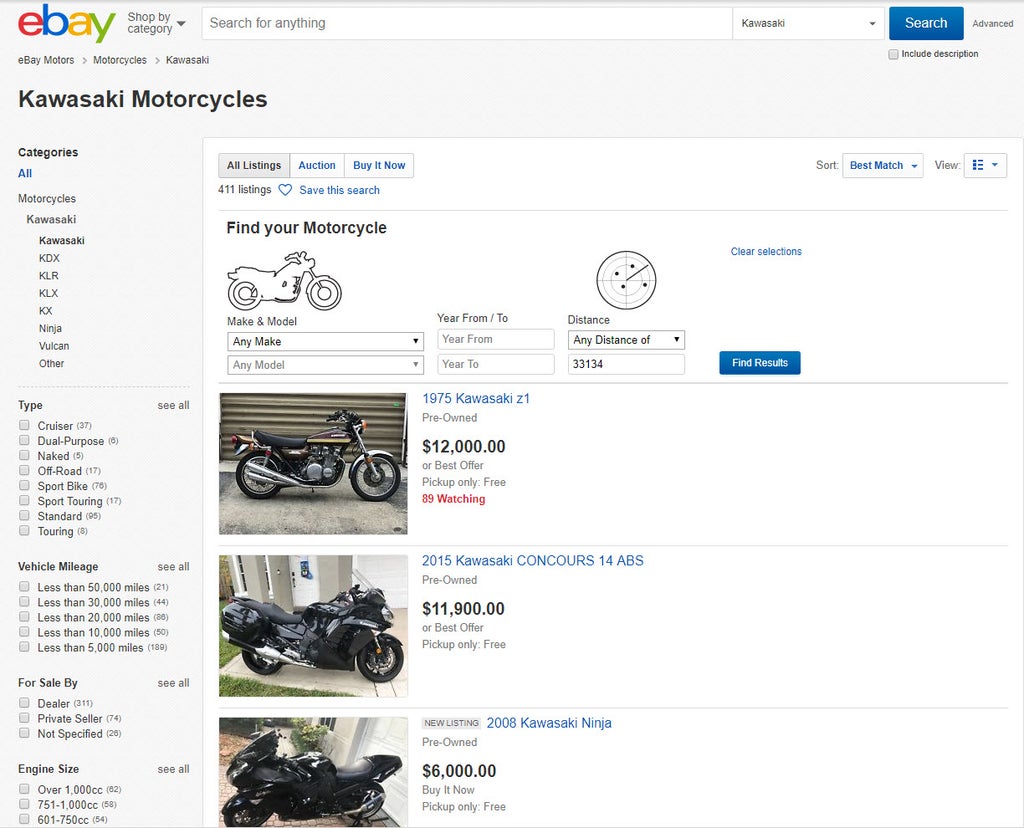1024x828 pixels.
Task: Click see all beside Type
Action: (x=173, y=406)
